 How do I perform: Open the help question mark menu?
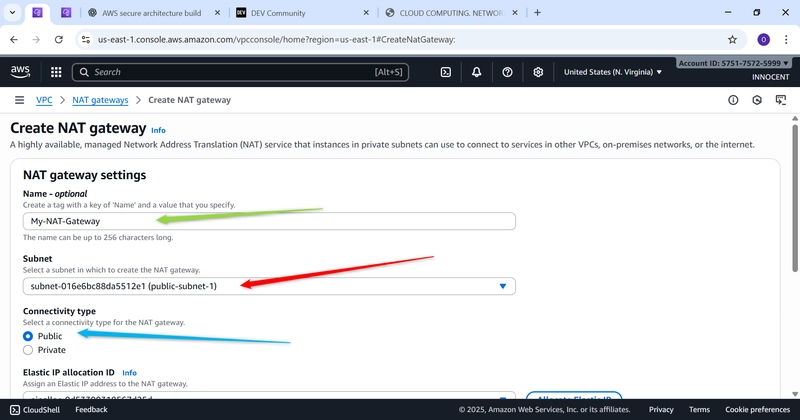(507, 72)
